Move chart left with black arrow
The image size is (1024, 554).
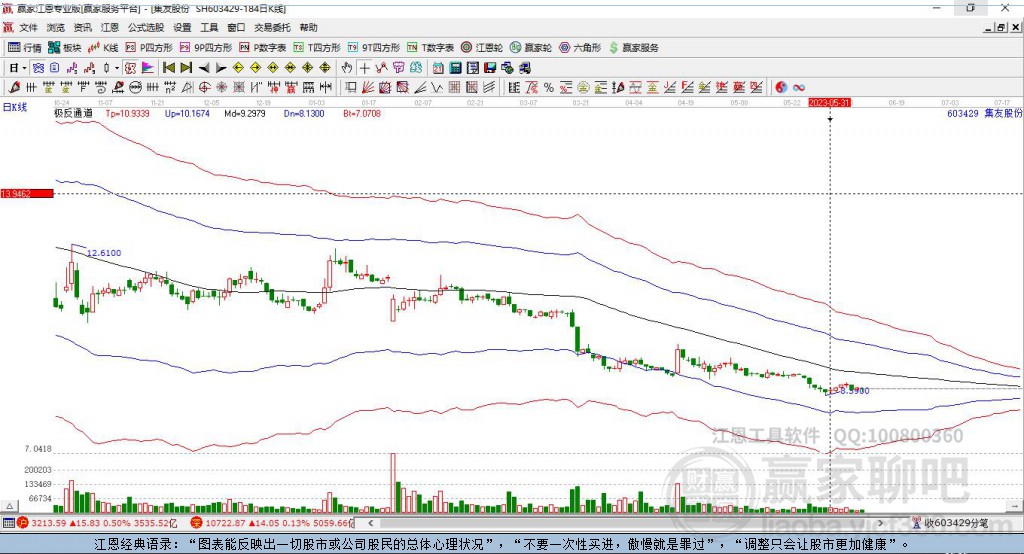tap(204, 68)
